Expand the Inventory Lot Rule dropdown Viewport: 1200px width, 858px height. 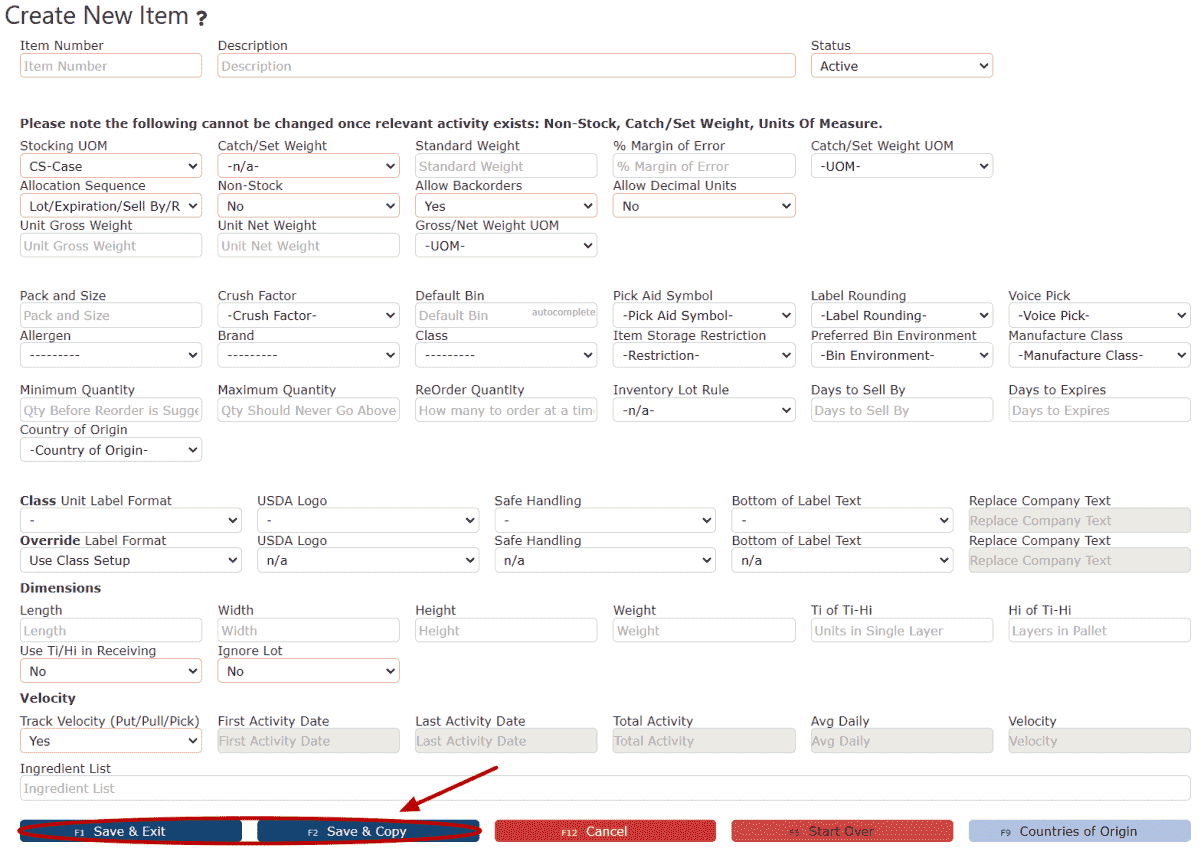pos(703,410)
